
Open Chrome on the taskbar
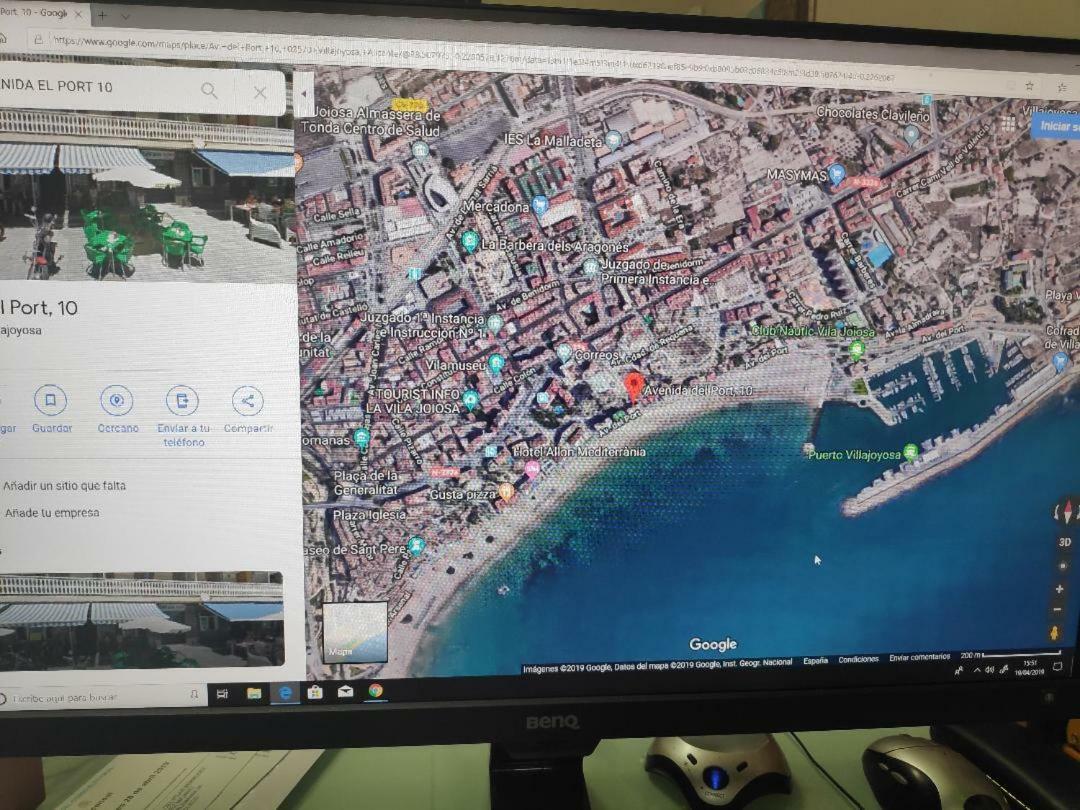pos(375,690)
